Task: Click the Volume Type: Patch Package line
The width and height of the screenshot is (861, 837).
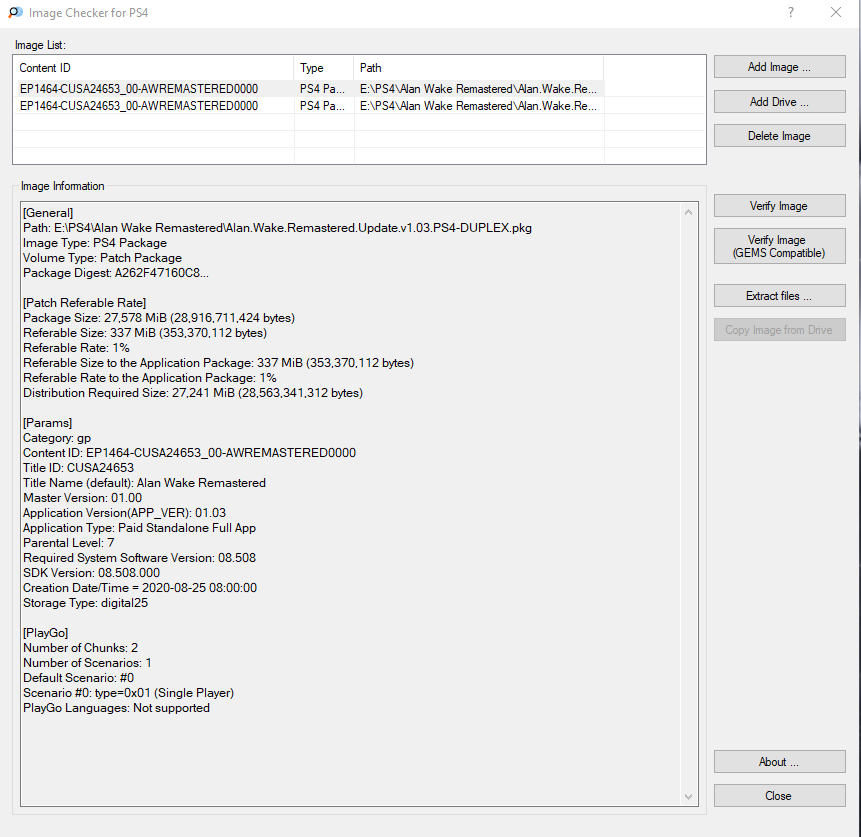Action: coord(102,258)
